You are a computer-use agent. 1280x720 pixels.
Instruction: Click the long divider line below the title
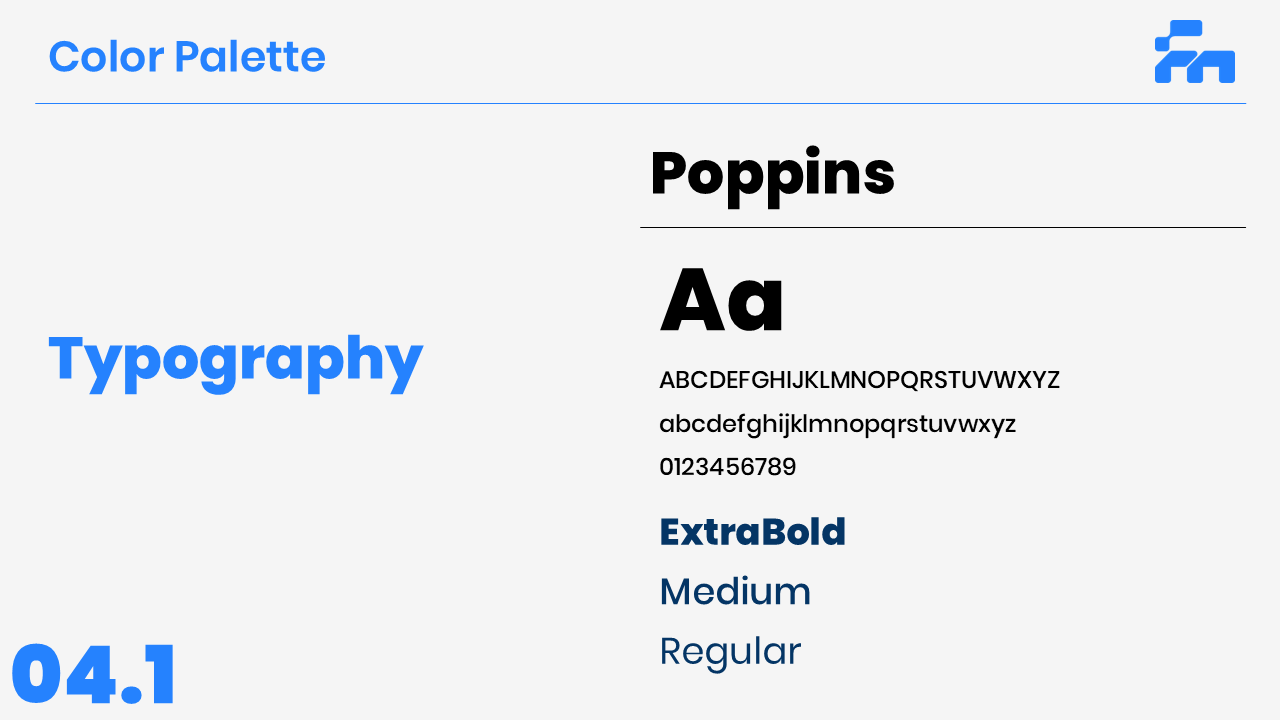tap(640, 104)
